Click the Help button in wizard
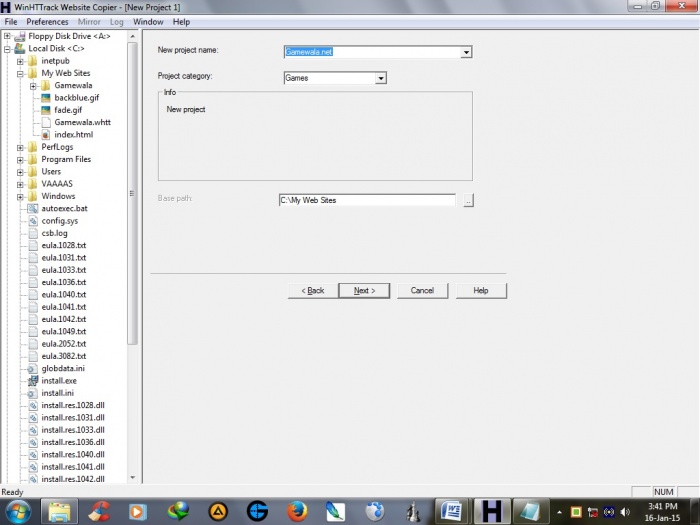The image size is (700, 525). [481, 291]
